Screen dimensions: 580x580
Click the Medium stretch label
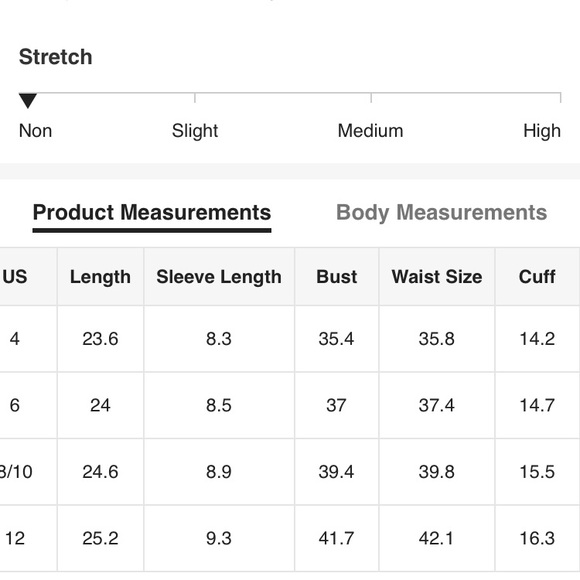(x=370, y=131)
